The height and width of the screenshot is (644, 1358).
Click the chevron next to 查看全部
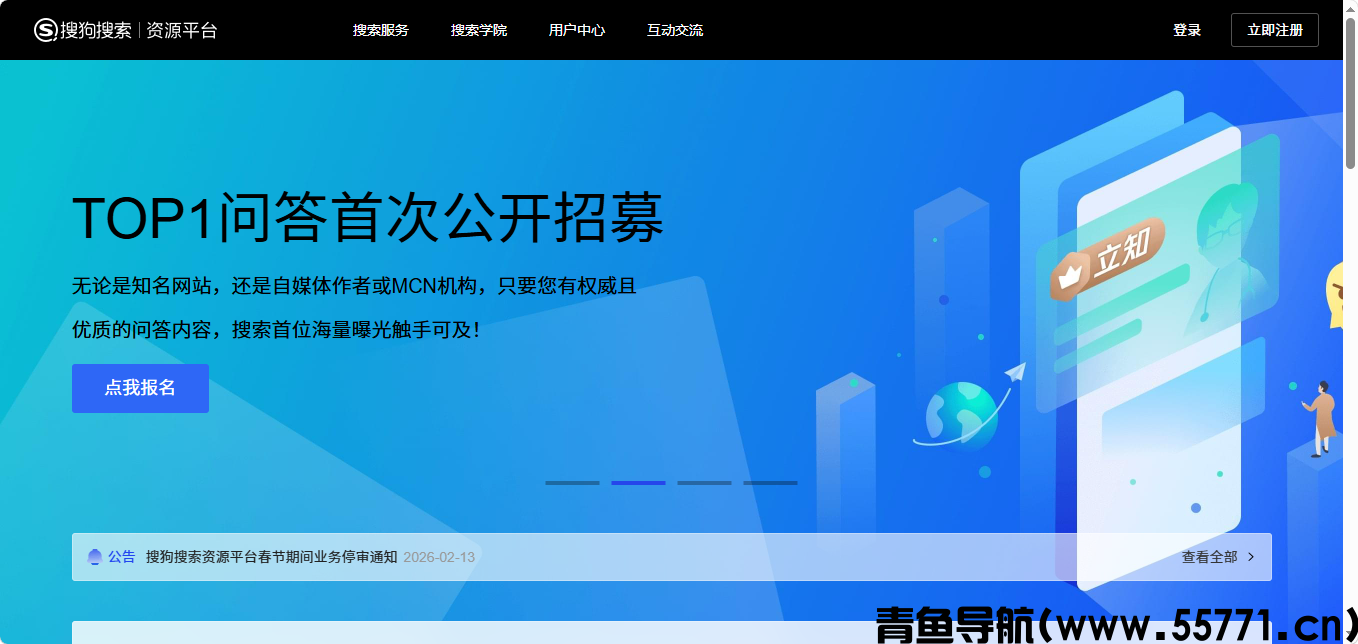1251,557
